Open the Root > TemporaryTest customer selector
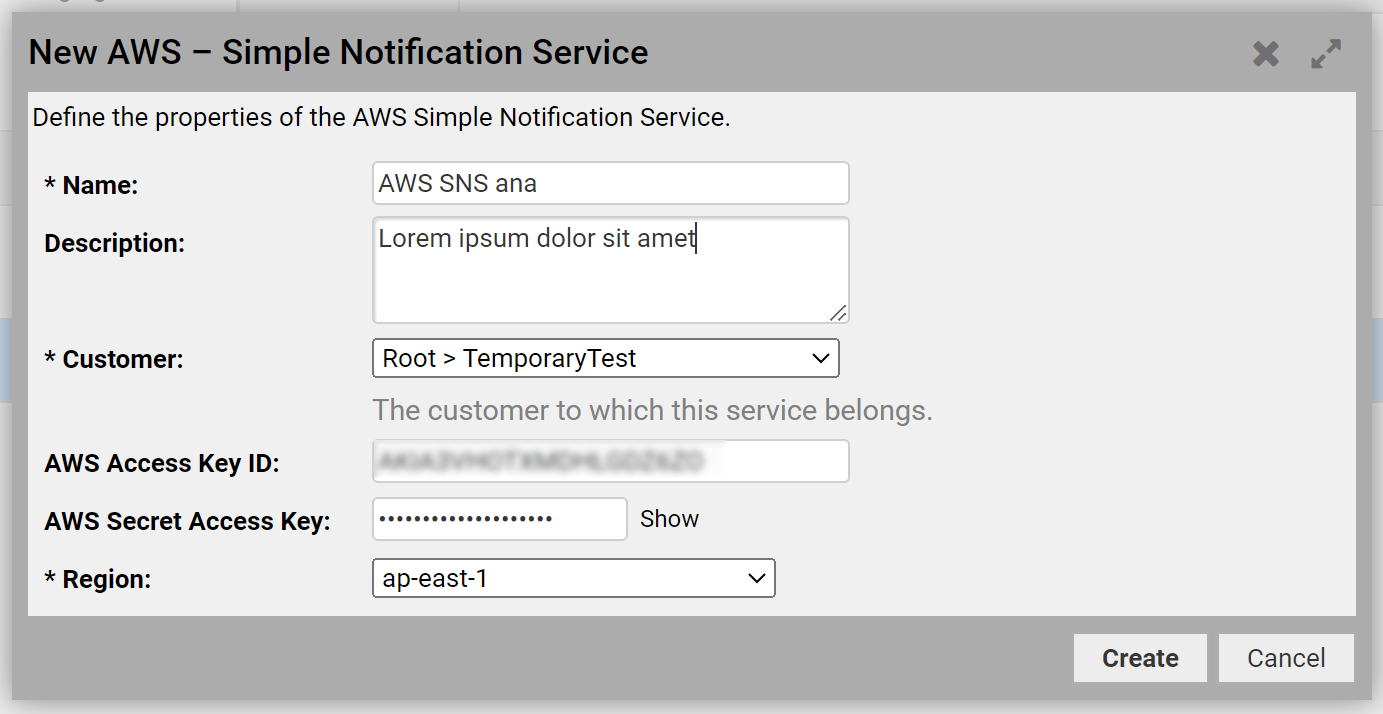This screenshot has height=714, width=1383. click(605, 358)
